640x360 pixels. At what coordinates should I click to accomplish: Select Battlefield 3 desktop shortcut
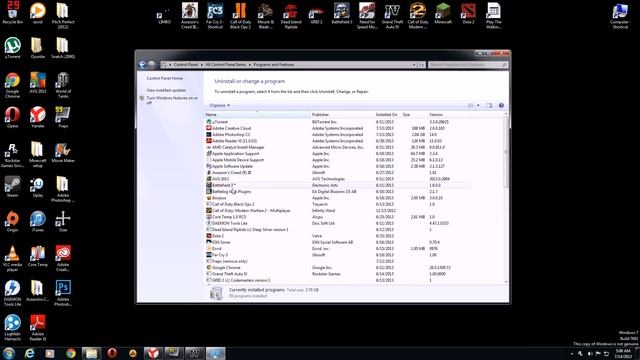tap(342, 13)
